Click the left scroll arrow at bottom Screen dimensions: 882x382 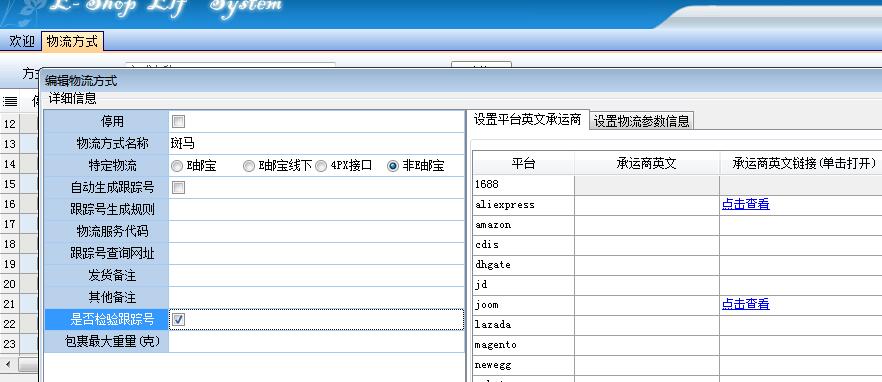(8, 365)
